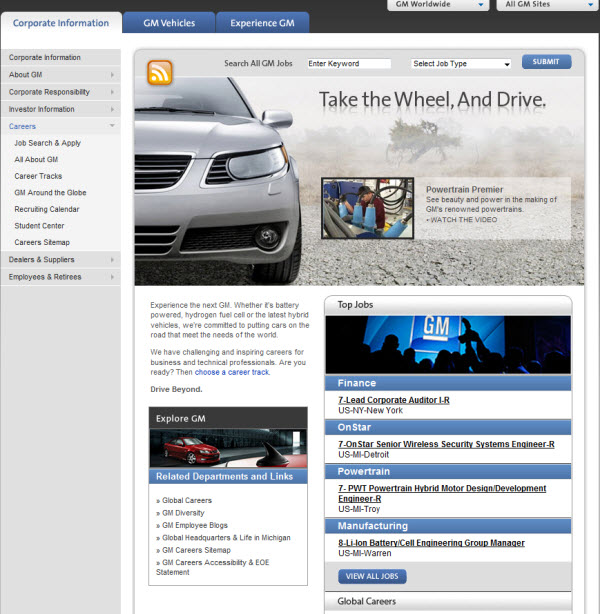Viewport: 600px width, 614px height.
Task: Click the Enter Keyword search field
Action: click(x=349, y=64)
